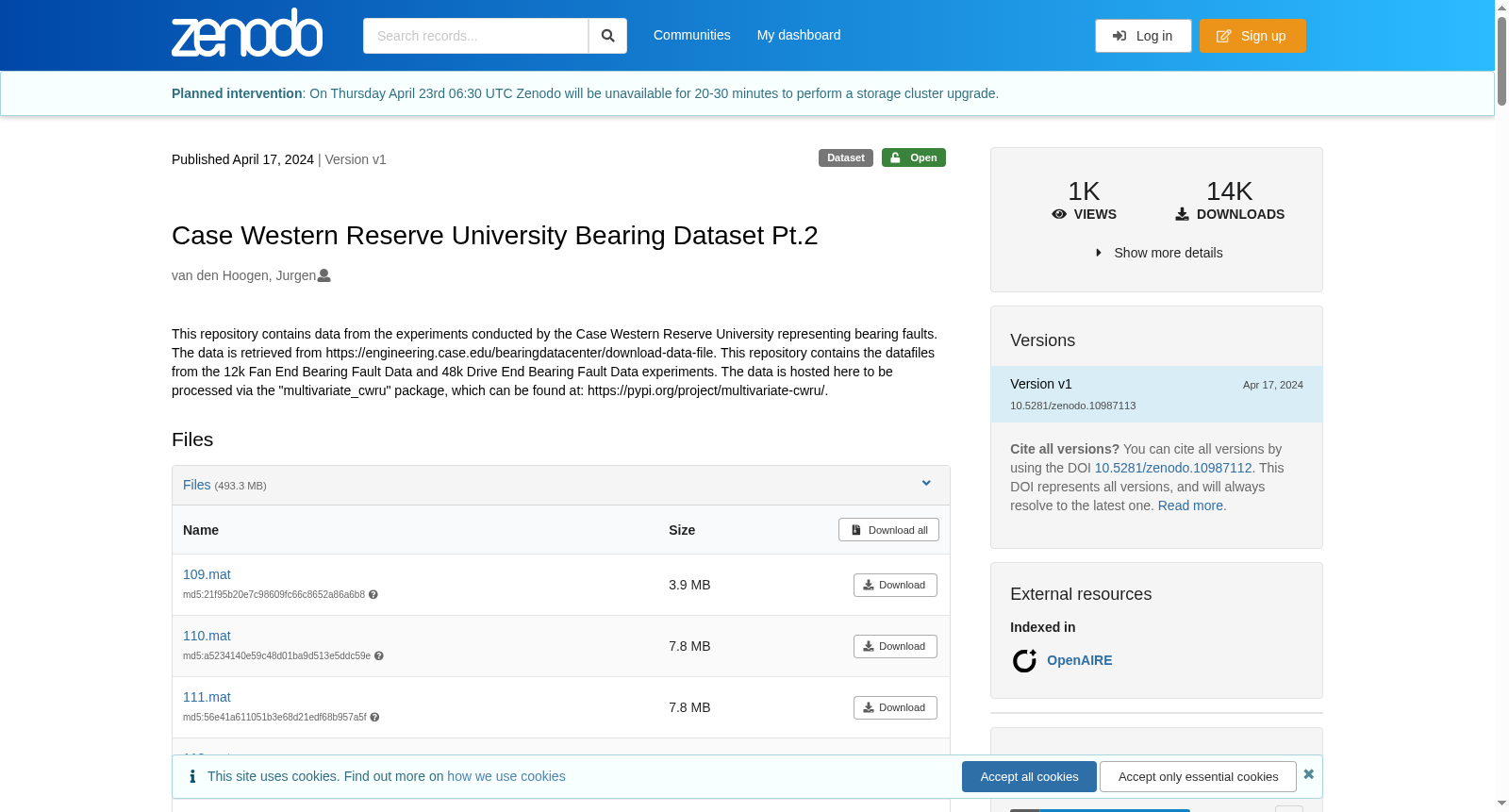
Task: Open the 109.mat file link
Action: click(x=207, y=574)
